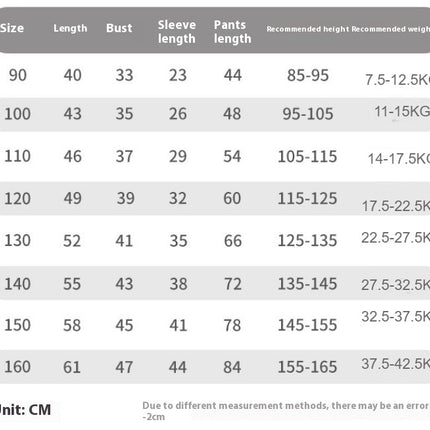The width and height of the screenshot is (430, 430).
Task: Select the Recommended height header
Action: tap(308, 29)
